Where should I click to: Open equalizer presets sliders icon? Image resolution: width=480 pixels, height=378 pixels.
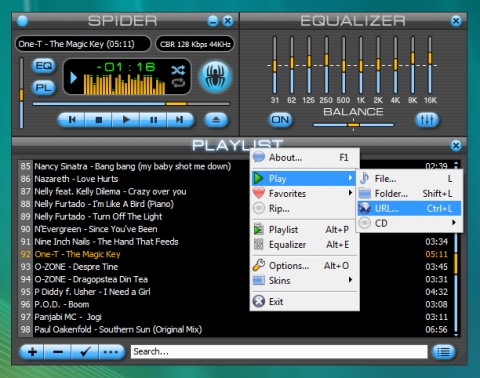click(x=427, y=120)
